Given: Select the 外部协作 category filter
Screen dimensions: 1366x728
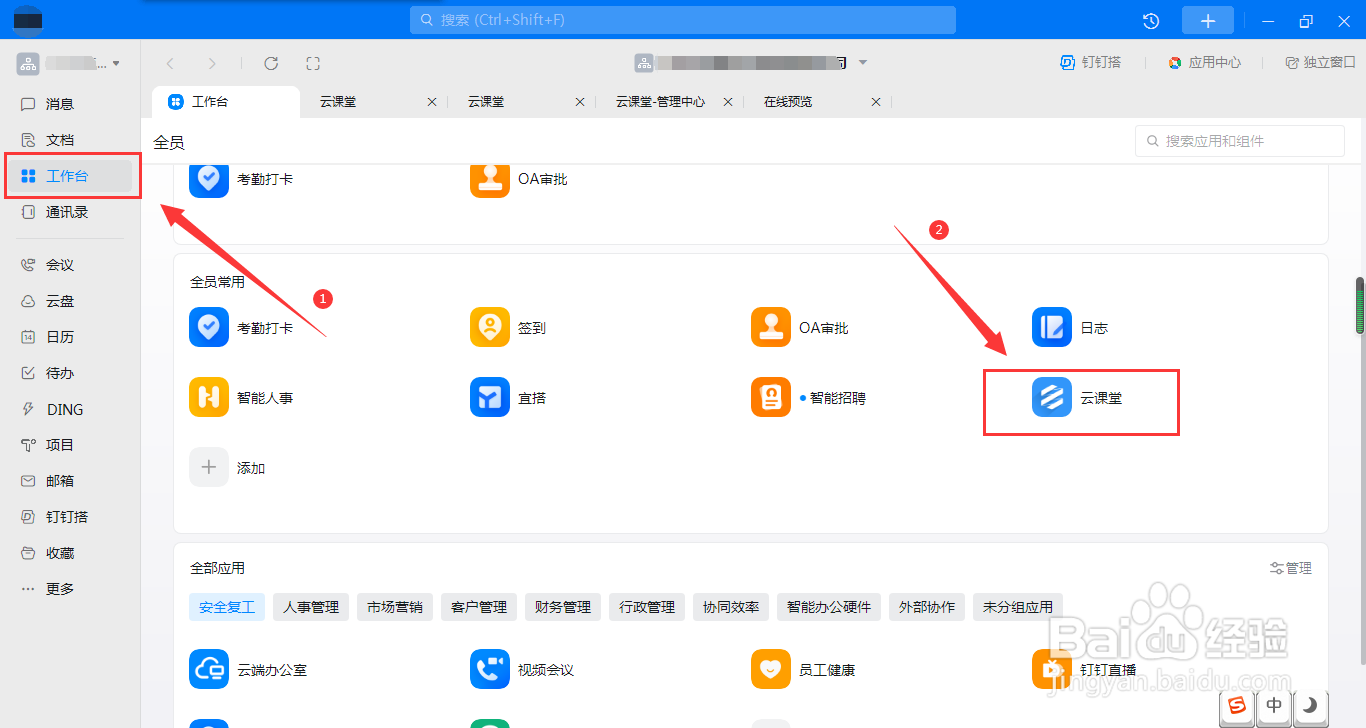Looking at the screenshot, I should (927, 607).
